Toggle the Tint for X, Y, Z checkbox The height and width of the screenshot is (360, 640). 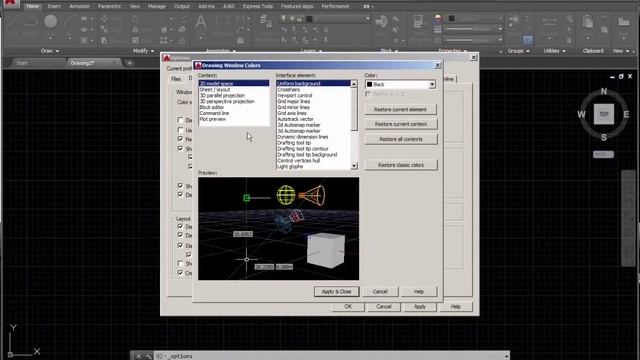[368, 94]
